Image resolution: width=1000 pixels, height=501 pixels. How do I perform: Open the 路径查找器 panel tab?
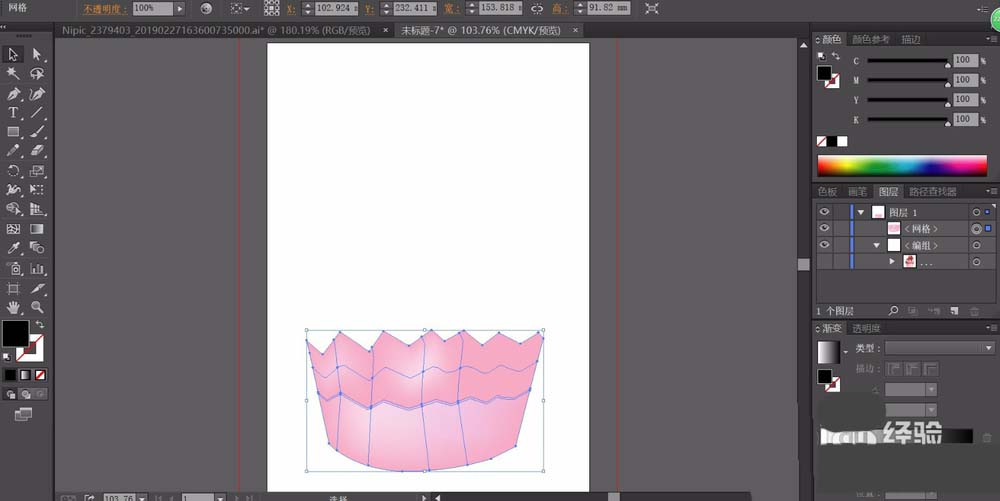coord(933,191)
